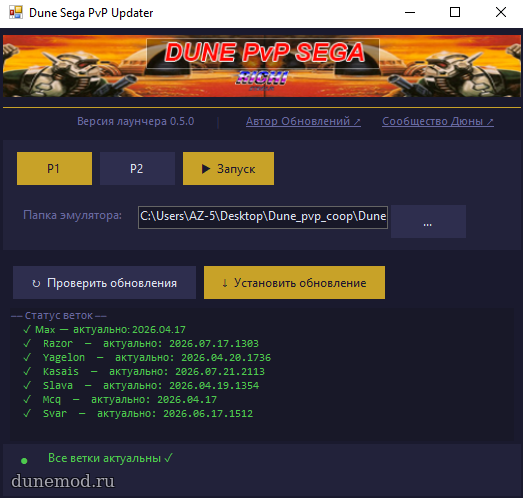Open the Автор Обновлений link
Screen dimensions: 523x498
pyautogui.click(x=303, y=121)
